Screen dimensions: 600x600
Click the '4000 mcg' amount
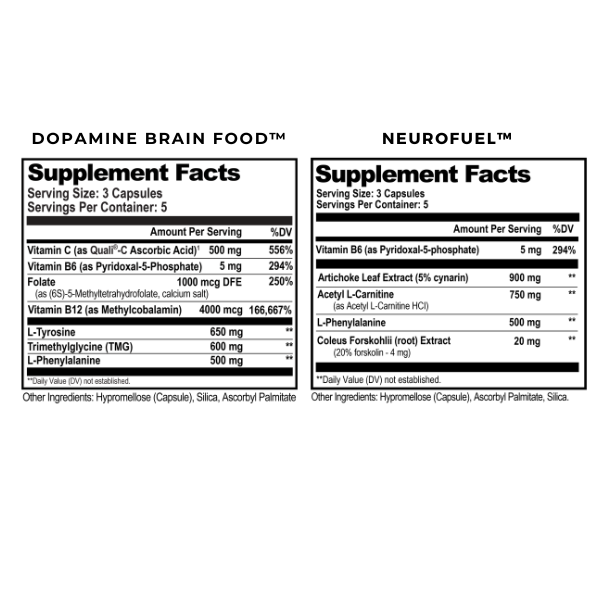click(221, 310)
